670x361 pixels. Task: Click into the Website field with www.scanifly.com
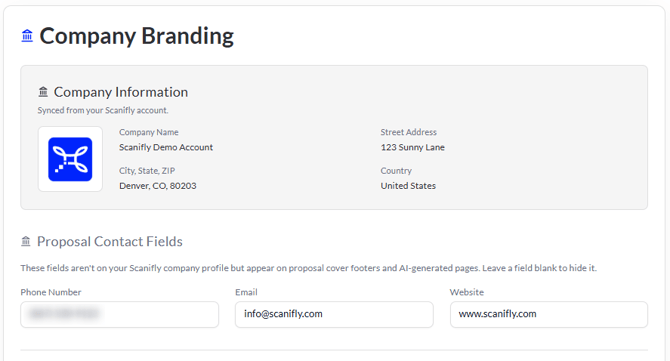pyautogui.click(x=549, y=314)
